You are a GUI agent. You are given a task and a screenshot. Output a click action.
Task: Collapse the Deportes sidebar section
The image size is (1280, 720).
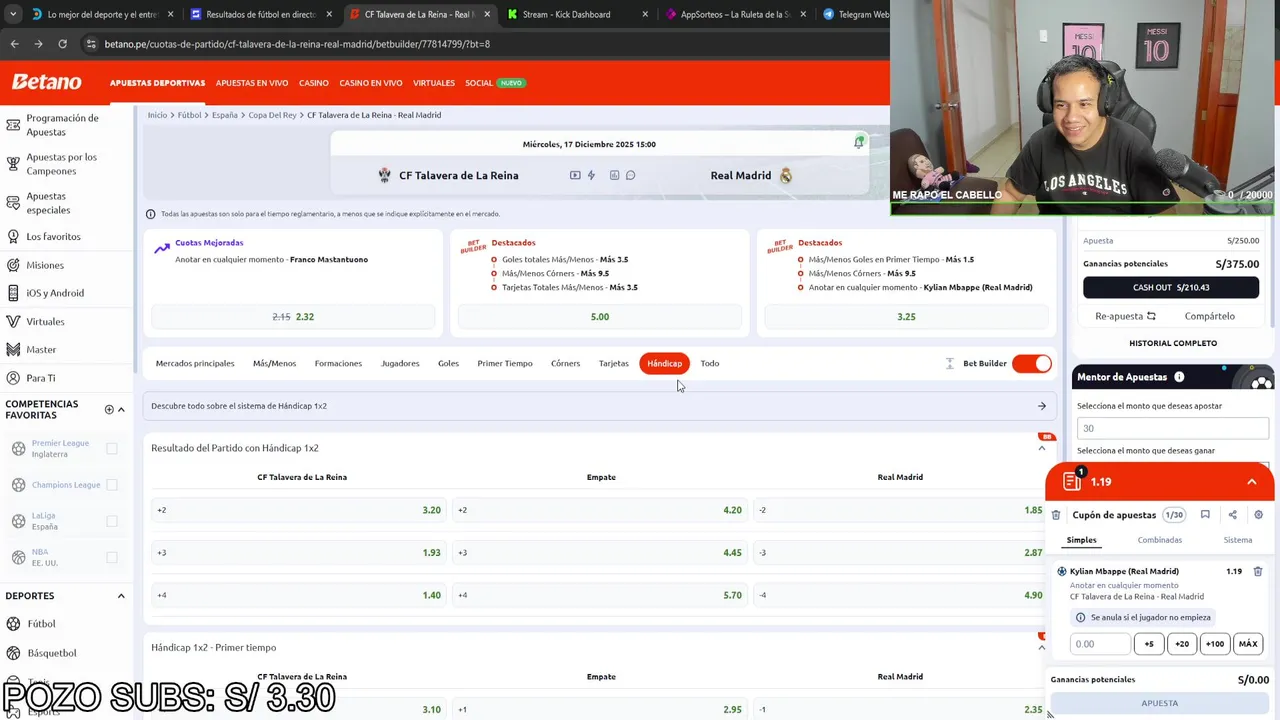(x=121, y=596)
